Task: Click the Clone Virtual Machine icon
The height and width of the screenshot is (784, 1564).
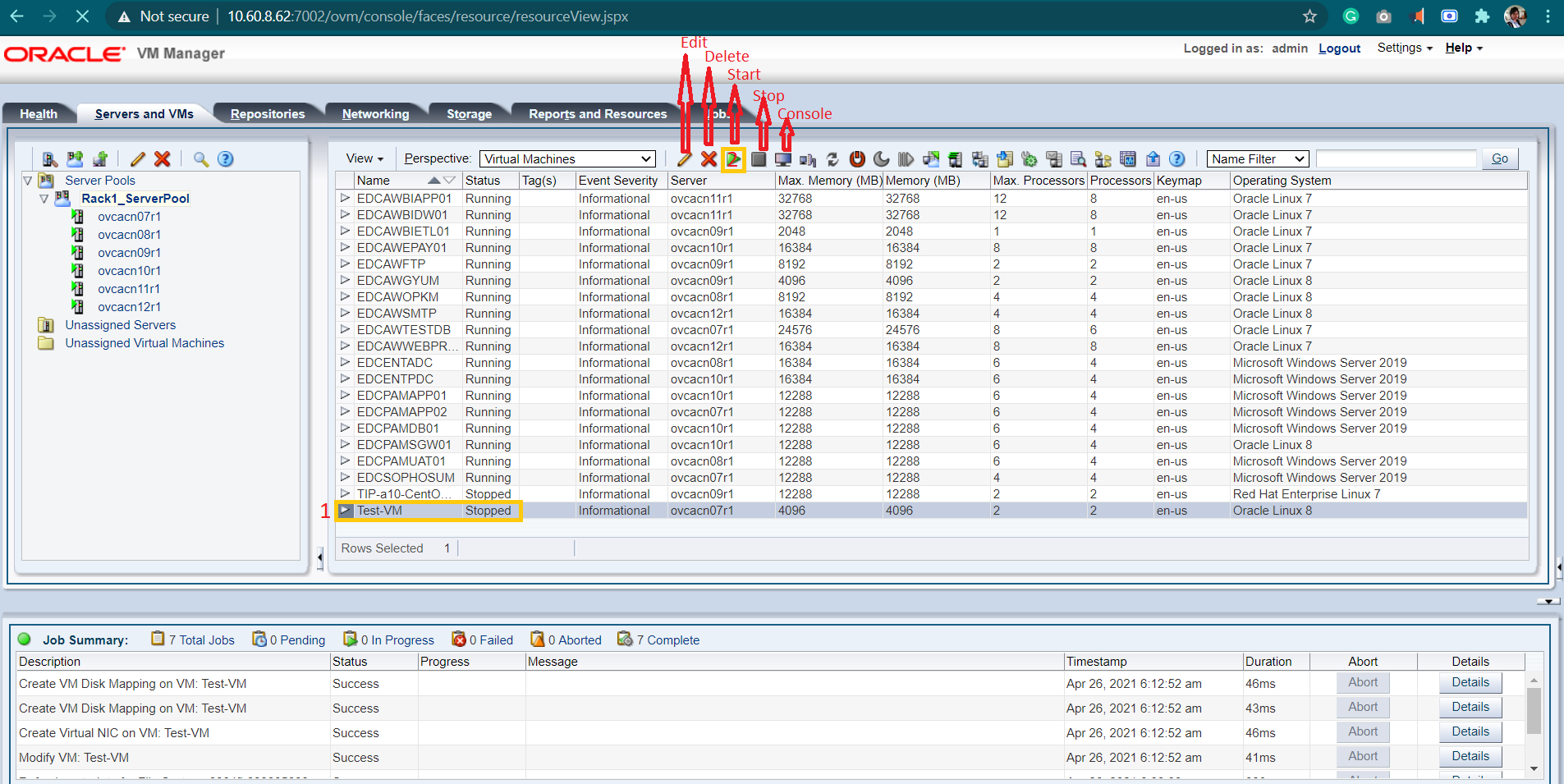Action: [980, 159]
